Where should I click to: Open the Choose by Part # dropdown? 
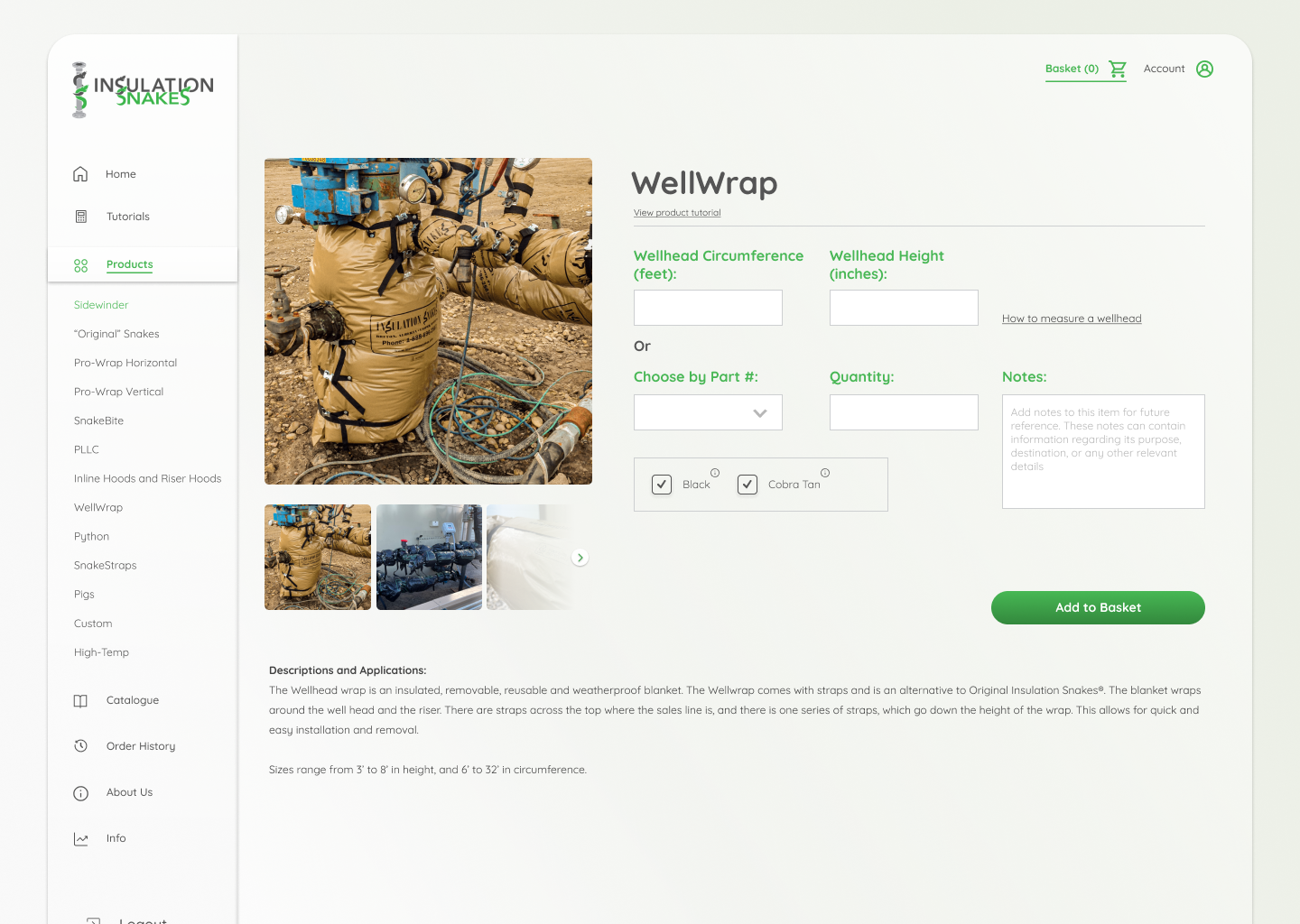tap(708, 412)
